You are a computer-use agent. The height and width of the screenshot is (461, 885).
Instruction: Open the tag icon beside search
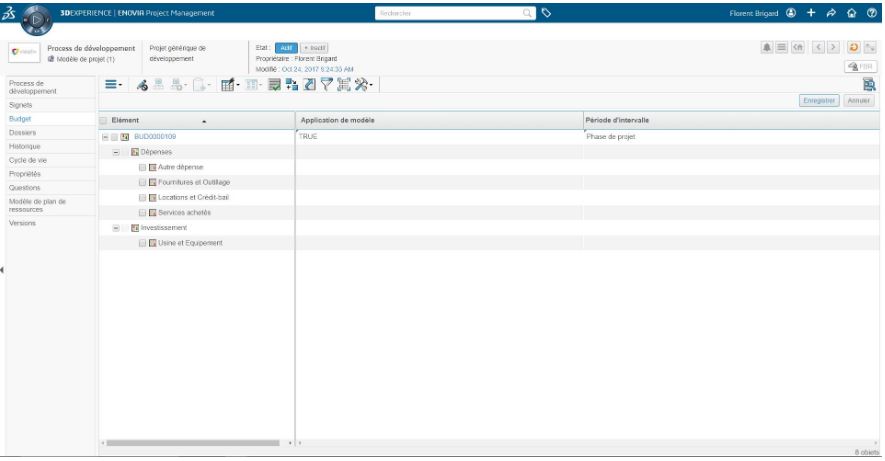(546, 13)
